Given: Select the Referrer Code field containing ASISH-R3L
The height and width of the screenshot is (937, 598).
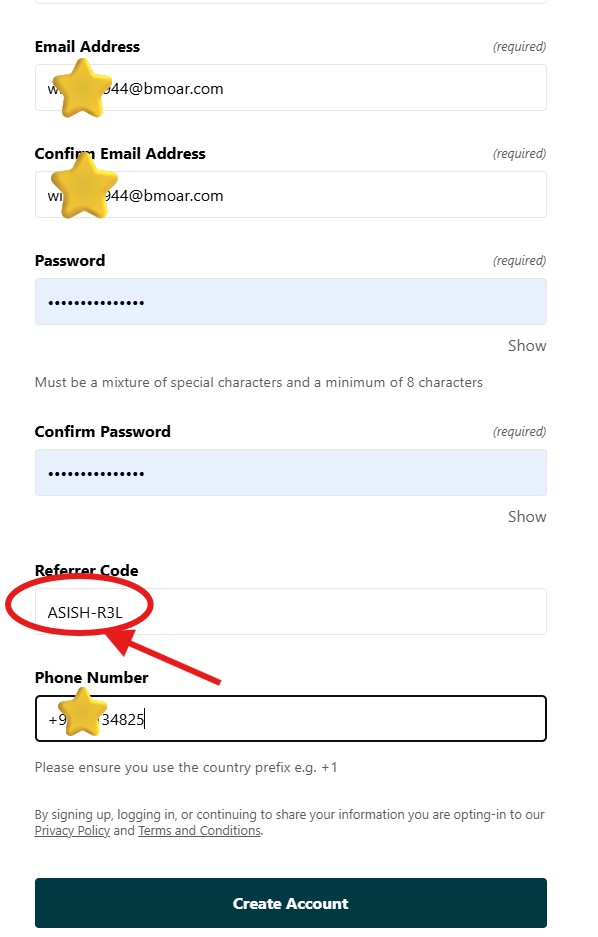Looking at the screenshot, I should [290, 611].
